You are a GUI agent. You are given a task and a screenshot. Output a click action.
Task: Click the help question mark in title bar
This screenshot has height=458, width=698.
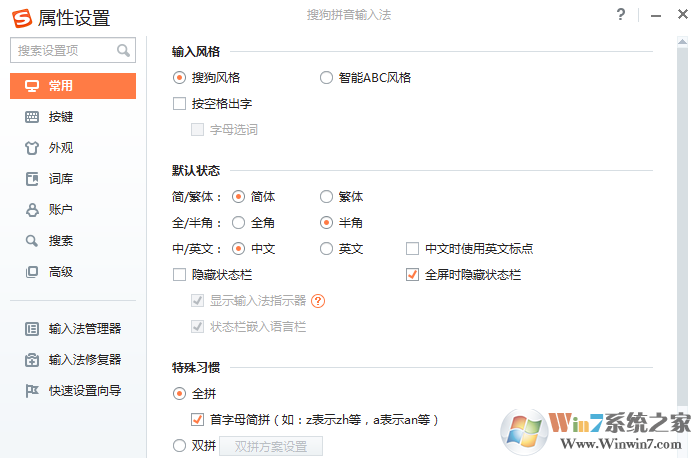(x=621, y=15)
